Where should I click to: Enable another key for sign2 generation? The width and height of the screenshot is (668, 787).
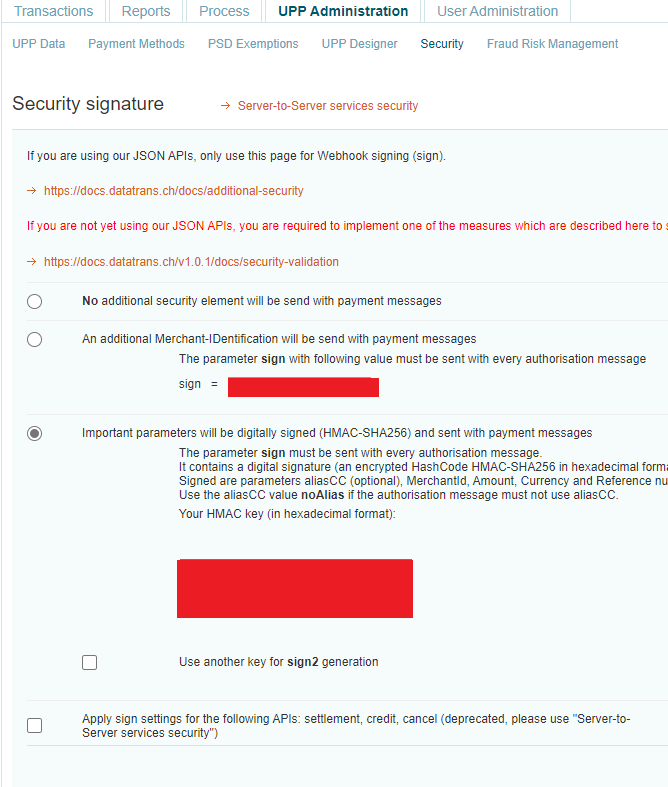point(90,662)
